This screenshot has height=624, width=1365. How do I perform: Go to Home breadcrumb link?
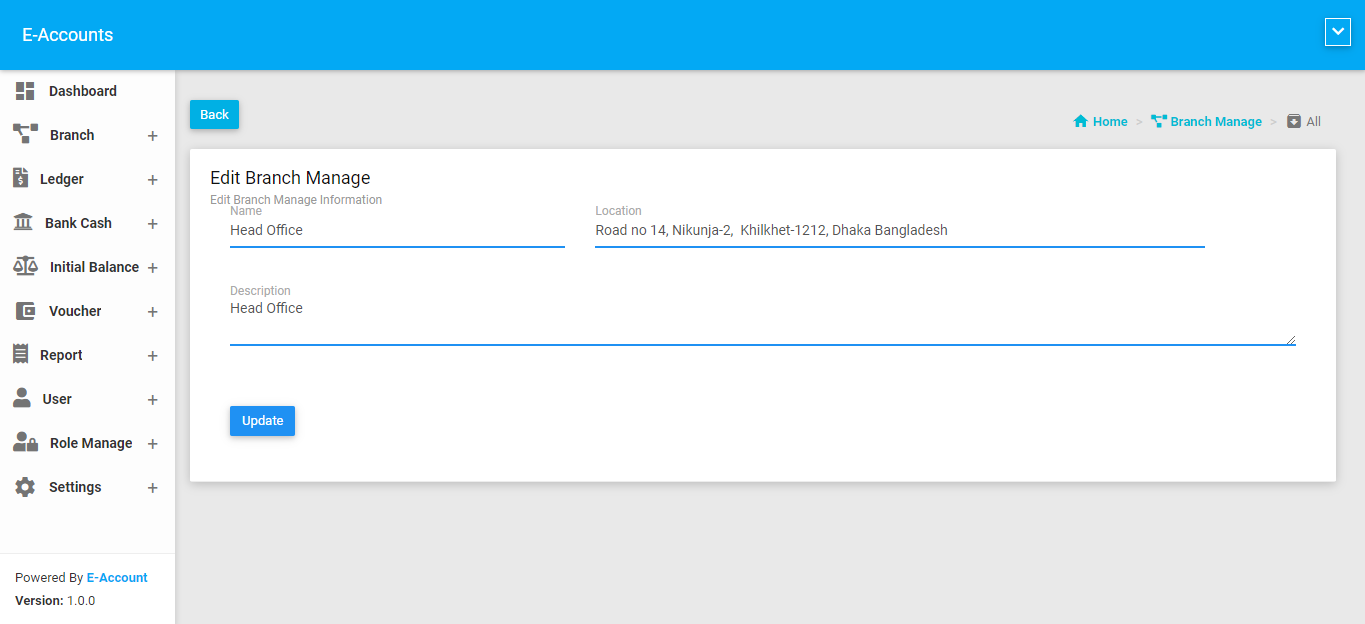[x=1109, y=122]
